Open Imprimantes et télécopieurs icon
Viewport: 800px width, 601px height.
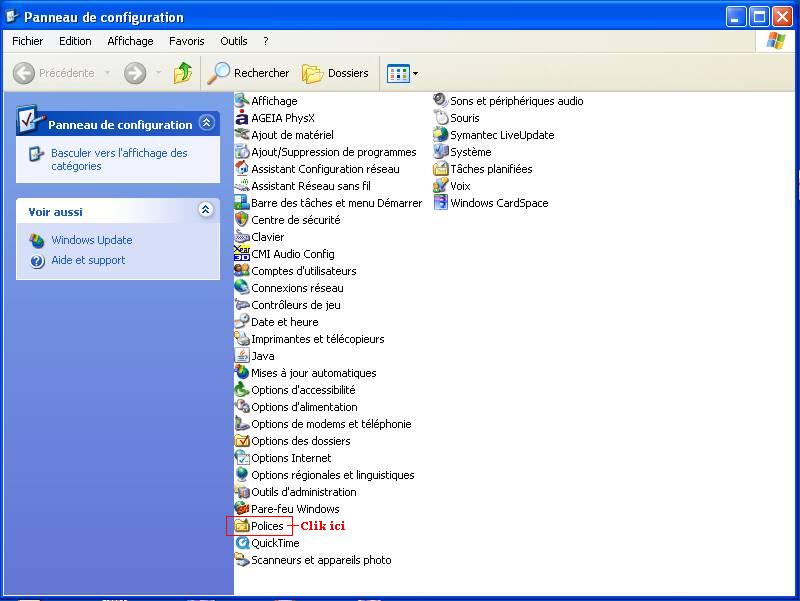(x=242, y=339)
